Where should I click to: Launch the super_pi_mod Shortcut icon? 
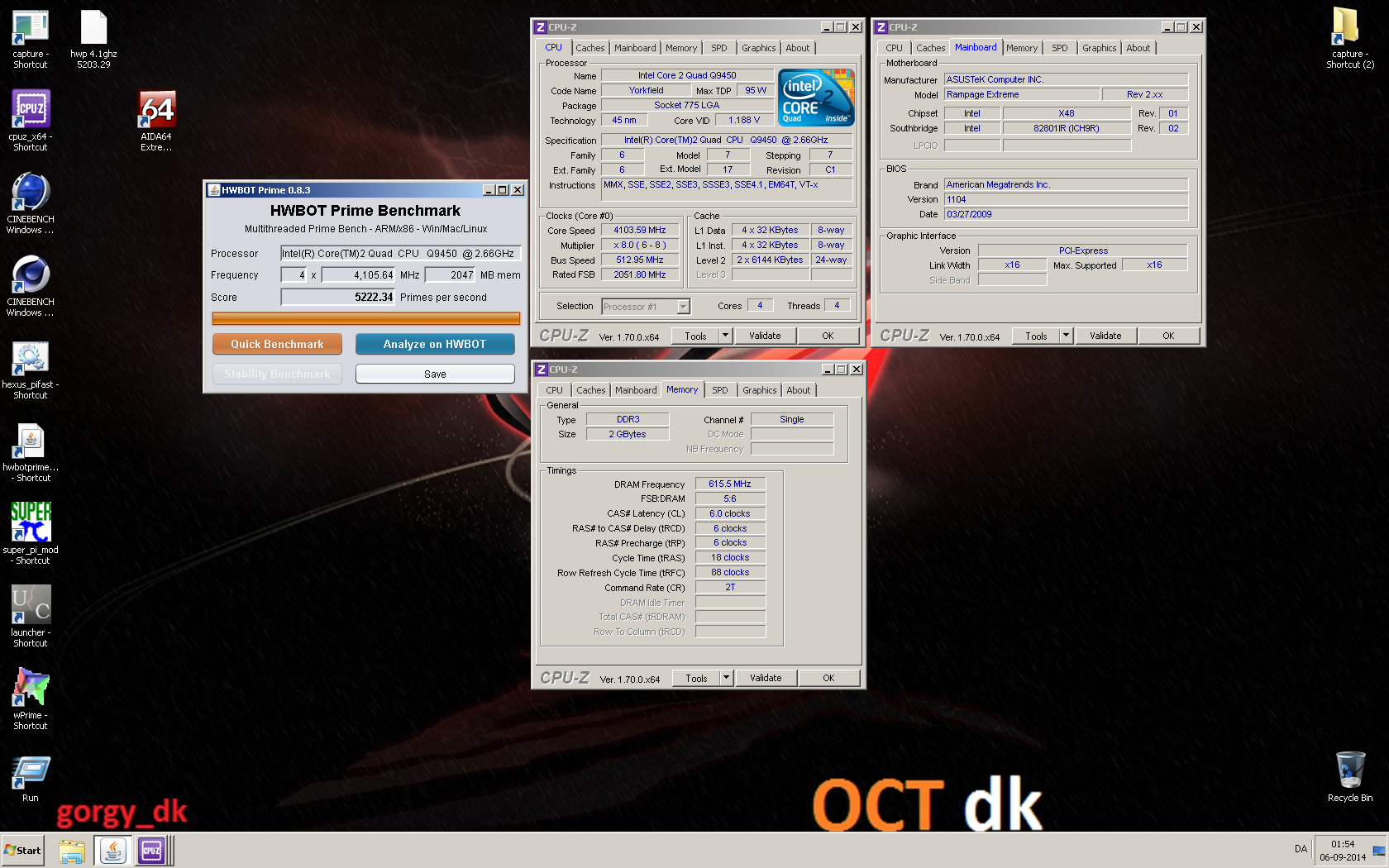click(x=31, y=533)
